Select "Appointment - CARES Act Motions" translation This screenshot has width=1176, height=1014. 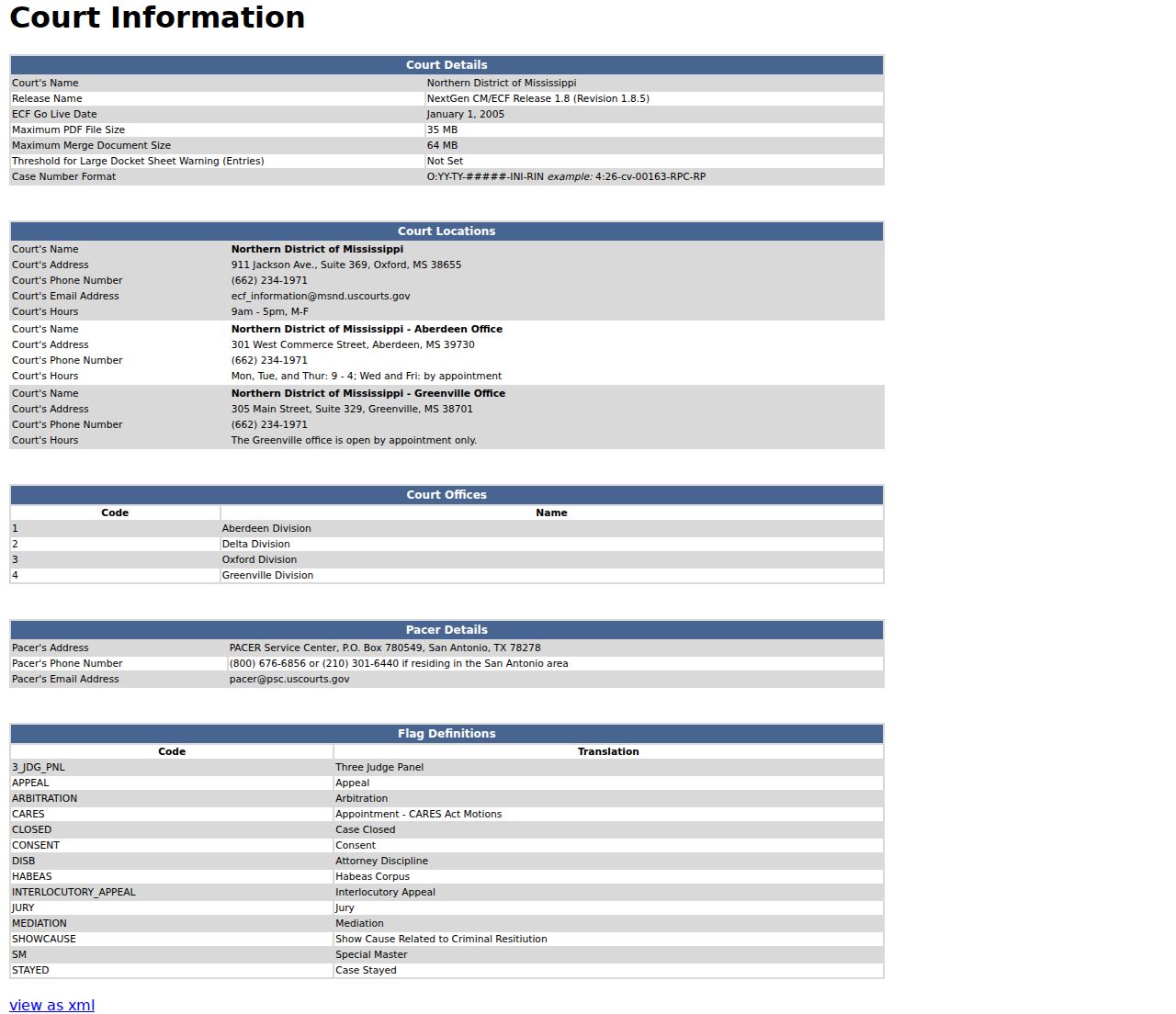(x=418, y=814)
